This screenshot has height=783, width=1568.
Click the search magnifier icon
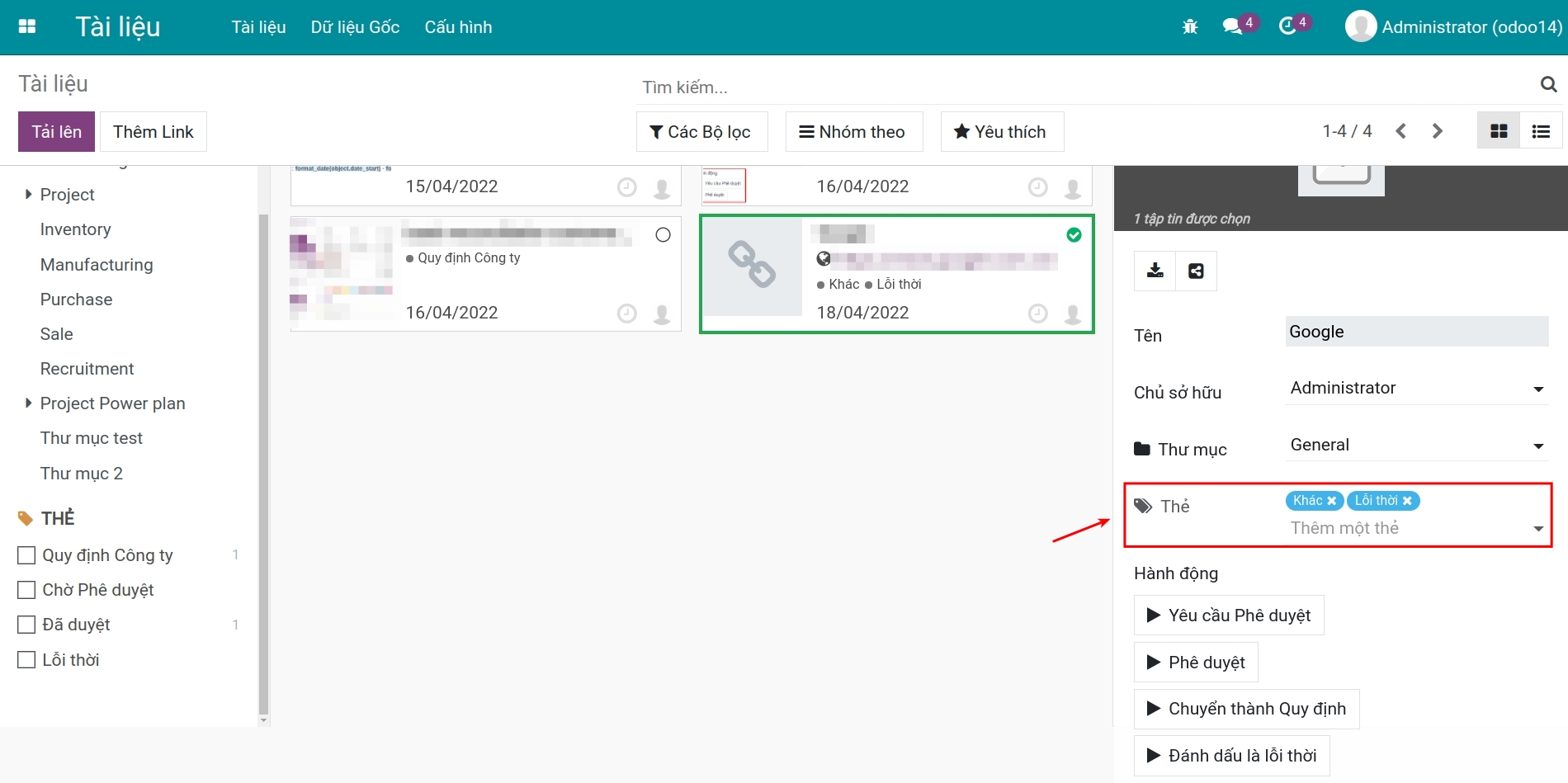[1548, 84]
